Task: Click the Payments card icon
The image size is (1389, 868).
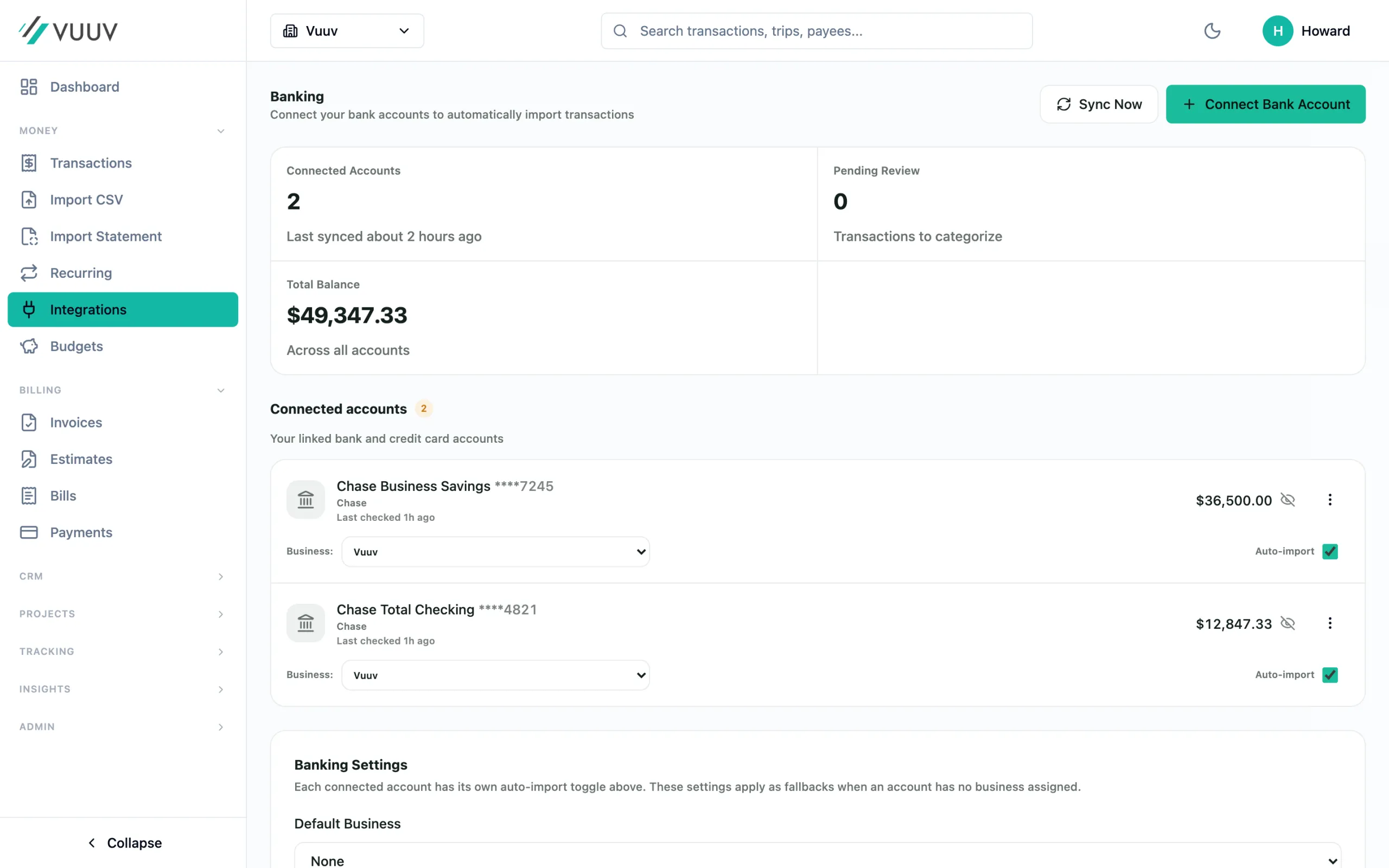Action: (29, 532)
